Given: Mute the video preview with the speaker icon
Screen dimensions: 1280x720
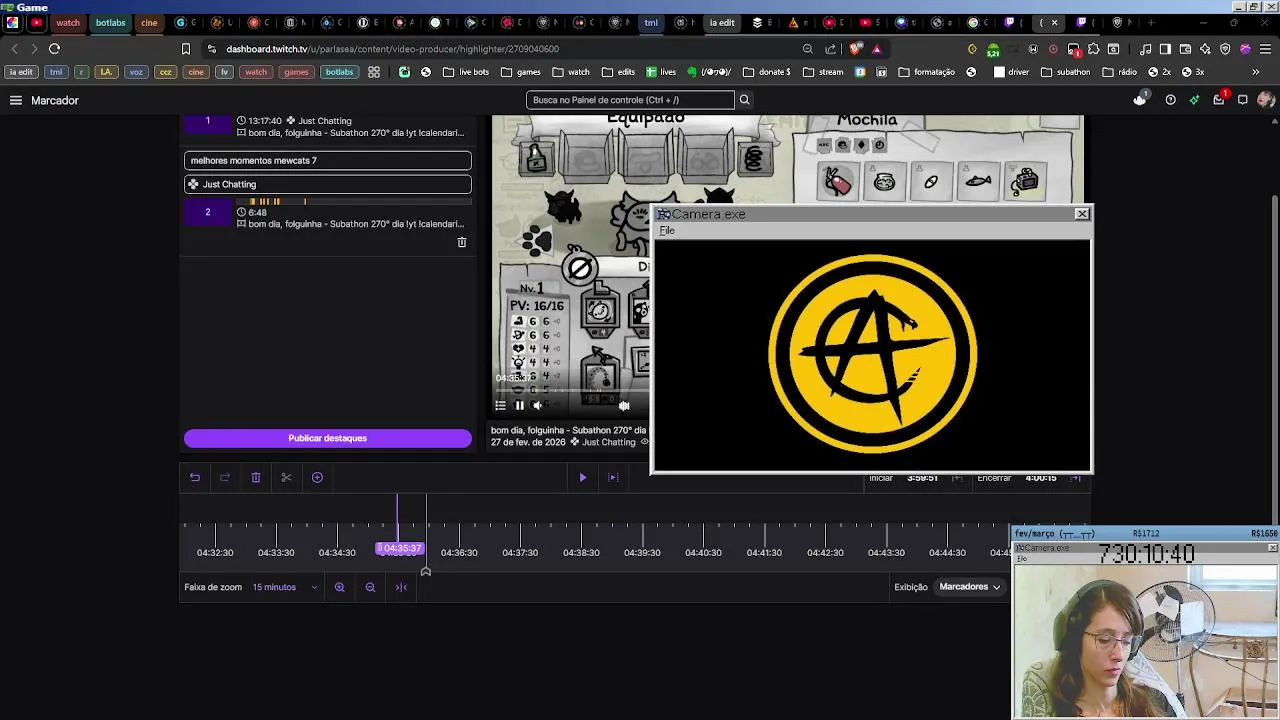Looking at the screenshot, I should tap(537, 405).
